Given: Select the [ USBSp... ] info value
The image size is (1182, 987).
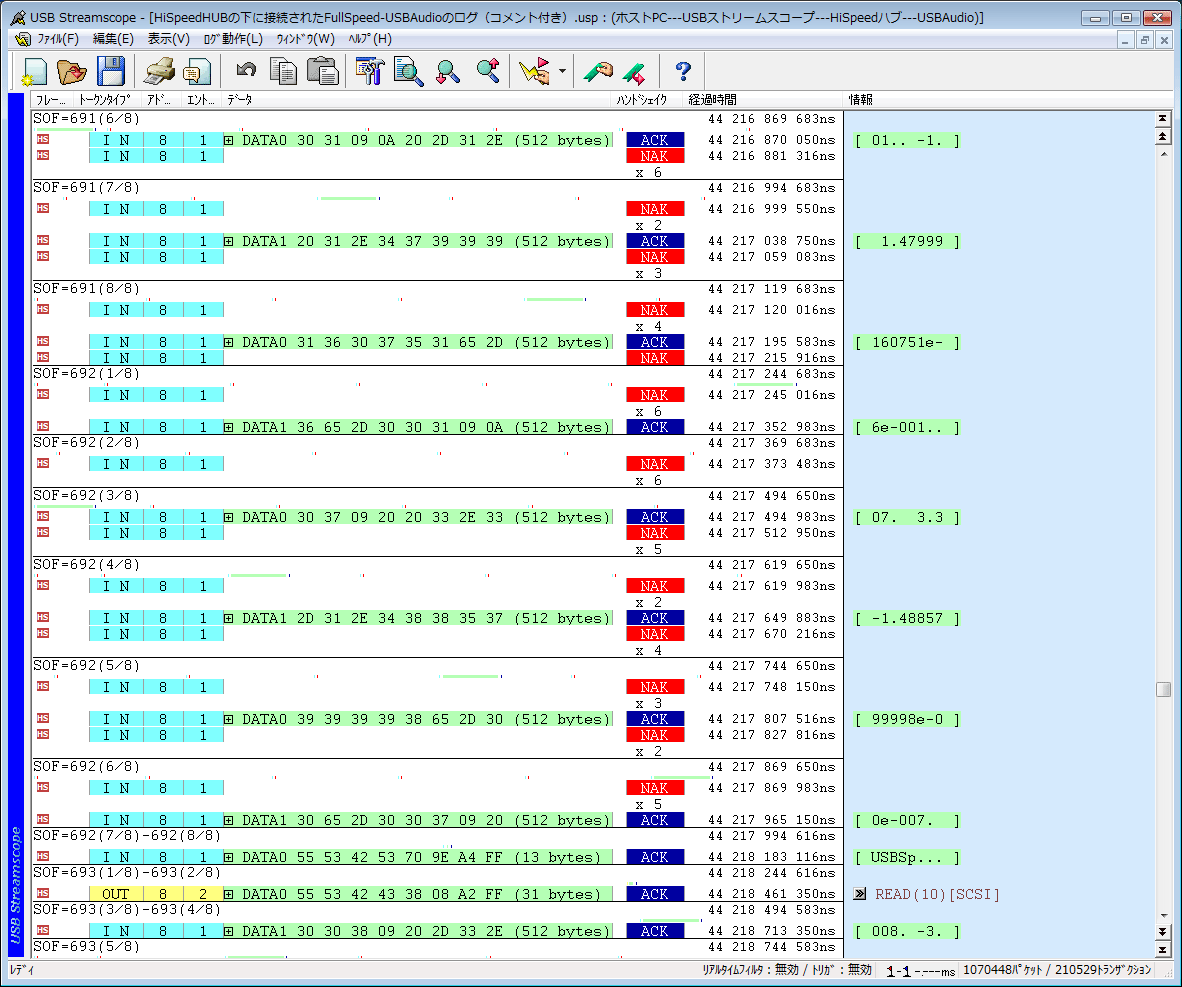Looking at the screenshot, I should [x=908, y=857].
